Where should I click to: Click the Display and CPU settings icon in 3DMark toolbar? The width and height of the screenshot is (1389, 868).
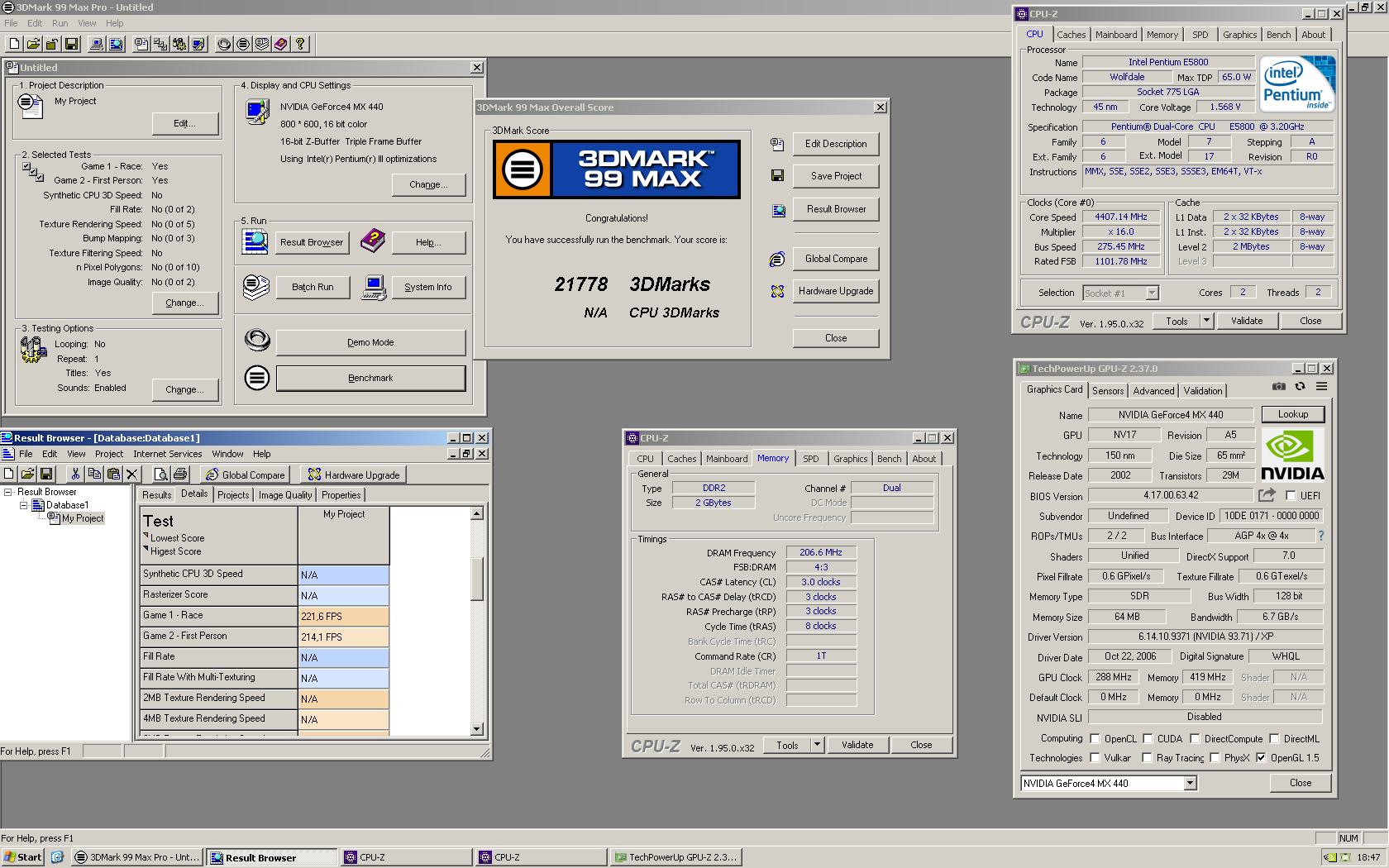click(198, 44)
